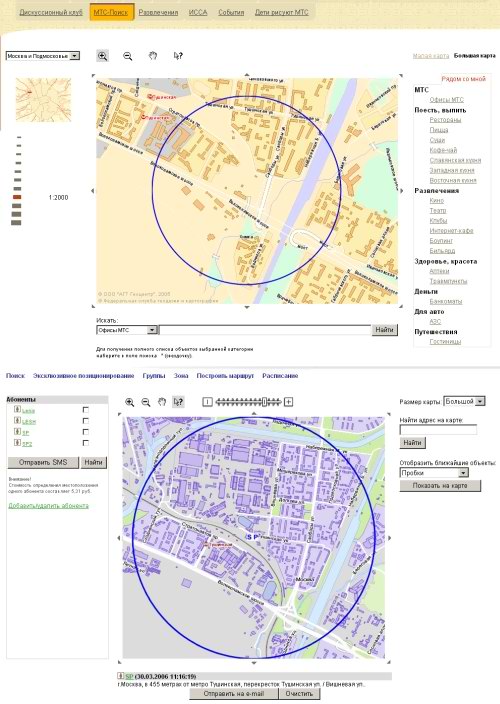
Task: Click the red 1:2000 scale level bar
Action: click(x=17, y=197)
